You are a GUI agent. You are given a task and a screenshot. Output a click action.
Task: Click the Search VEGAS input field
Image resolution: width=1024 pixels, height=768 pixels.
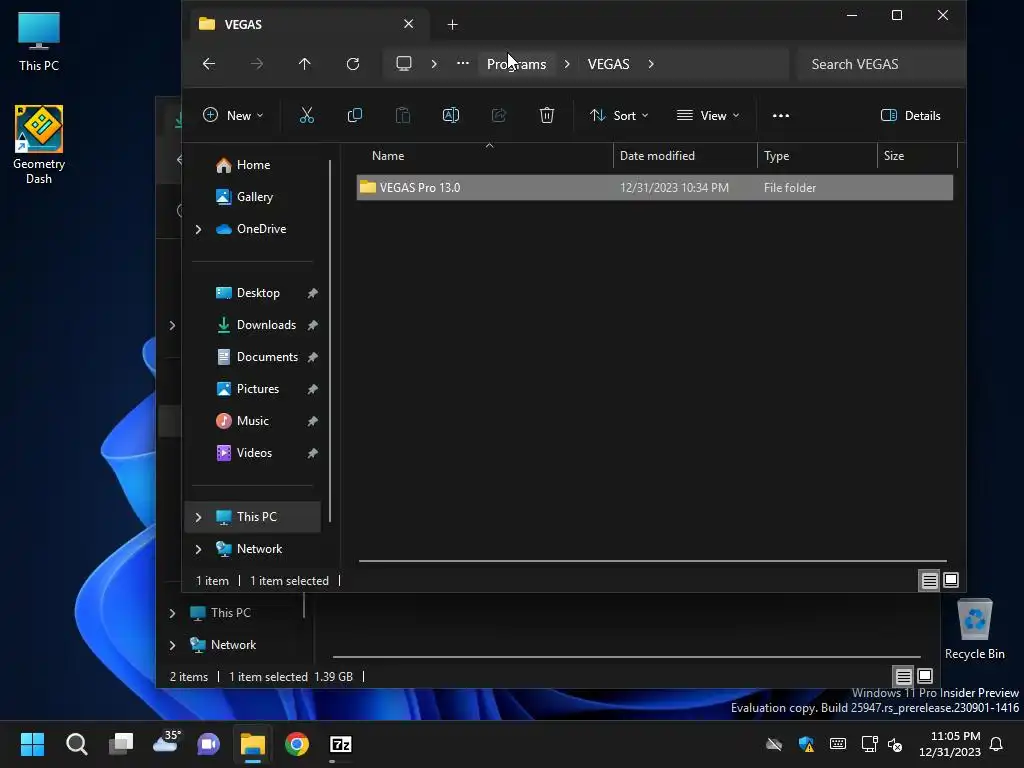(880, 64)
